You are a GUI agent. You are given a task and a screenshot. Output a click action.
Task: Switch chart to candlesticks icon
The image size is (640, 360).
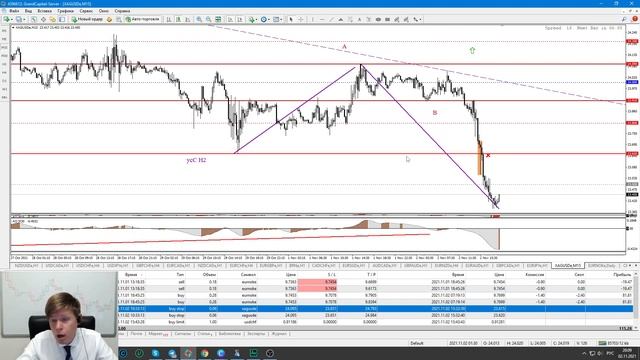(179, 19)
